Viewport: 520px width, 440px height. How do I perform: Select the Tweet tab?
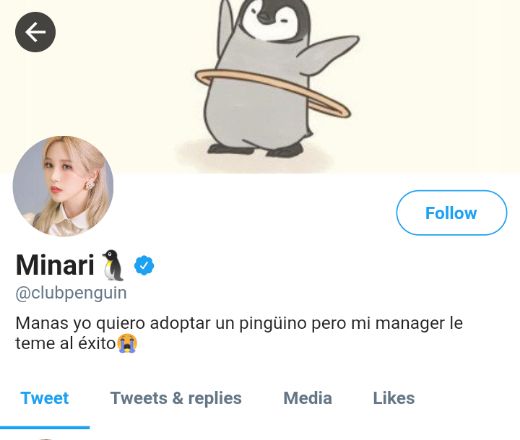[x=45, y=398]
